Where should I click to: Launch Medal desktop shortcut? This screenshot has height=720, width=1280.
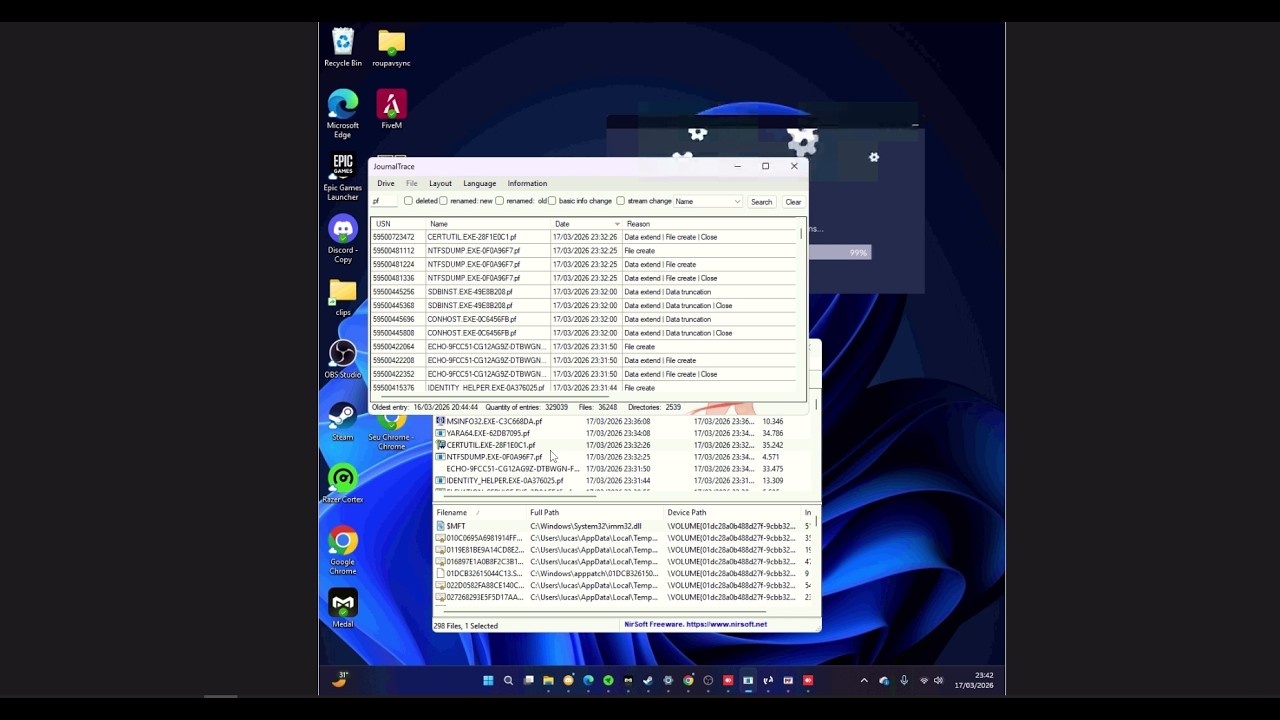(343, 608)
